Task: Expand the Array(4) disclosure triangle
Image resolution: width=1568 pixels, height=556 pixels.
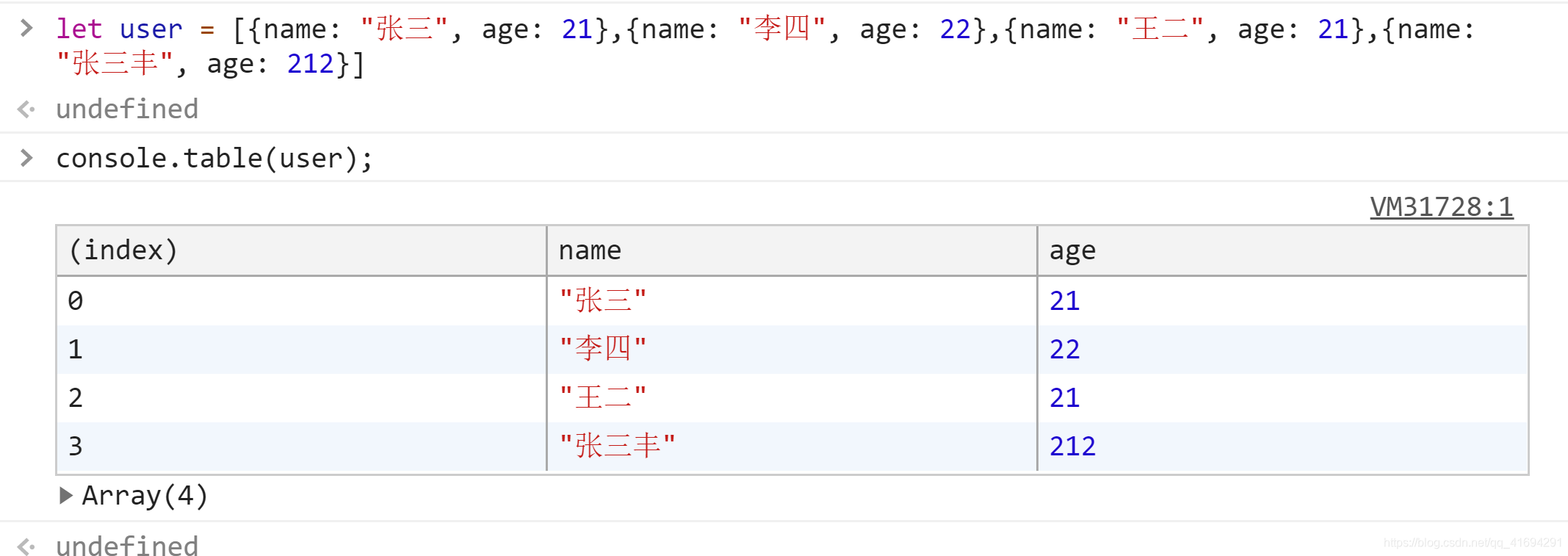Action: click(x=66, y=496)
